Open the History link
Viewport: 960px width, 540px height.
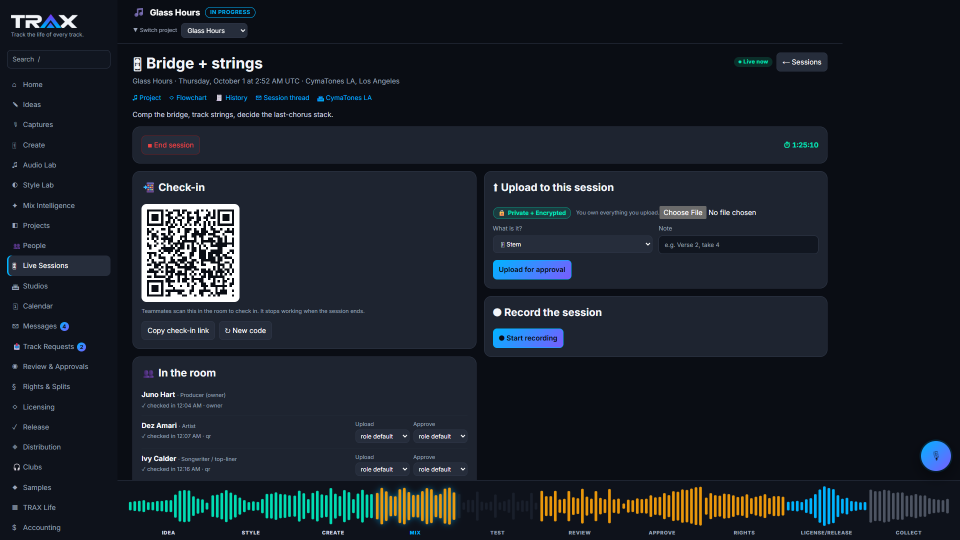[231, 98]
